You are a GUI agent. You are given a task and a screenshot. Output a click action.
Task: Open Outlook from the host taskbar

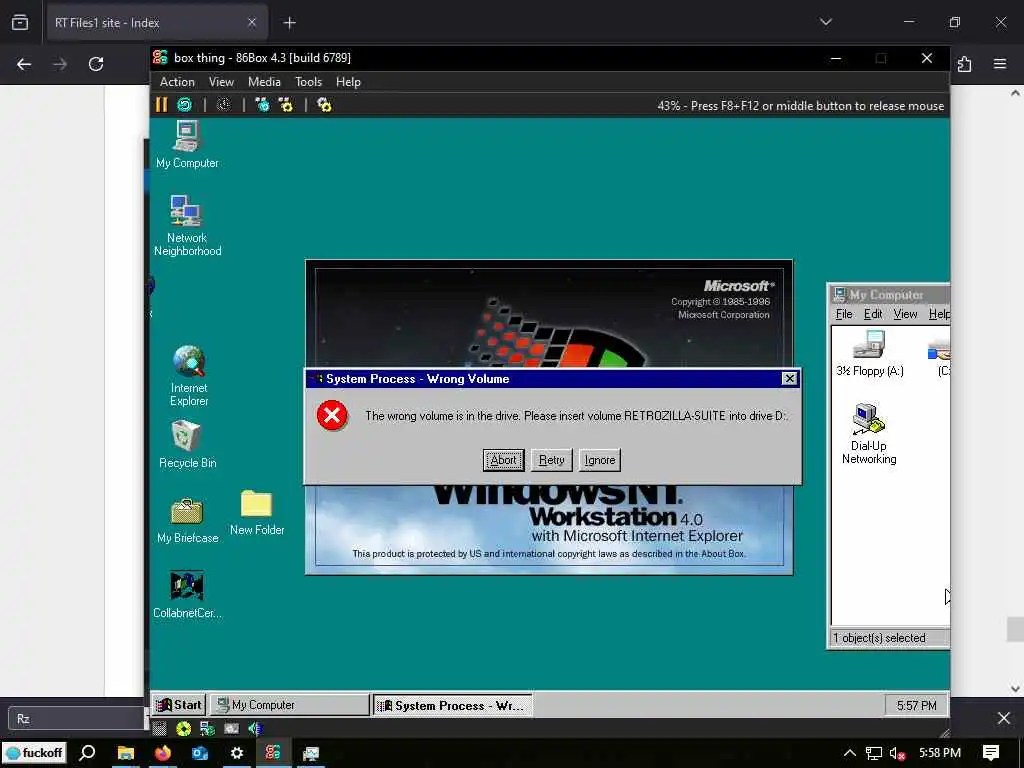tap(200, 753)
